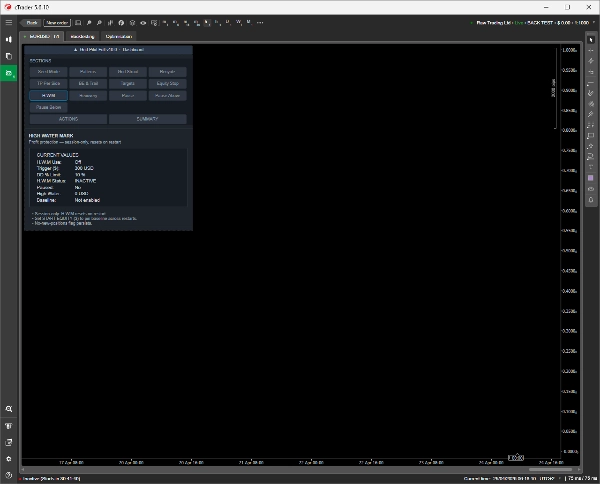The height and width of the screenshot is (484, 600).
Task: Open the more toolbar options ellipsis
Action: (x=260, y=23)
